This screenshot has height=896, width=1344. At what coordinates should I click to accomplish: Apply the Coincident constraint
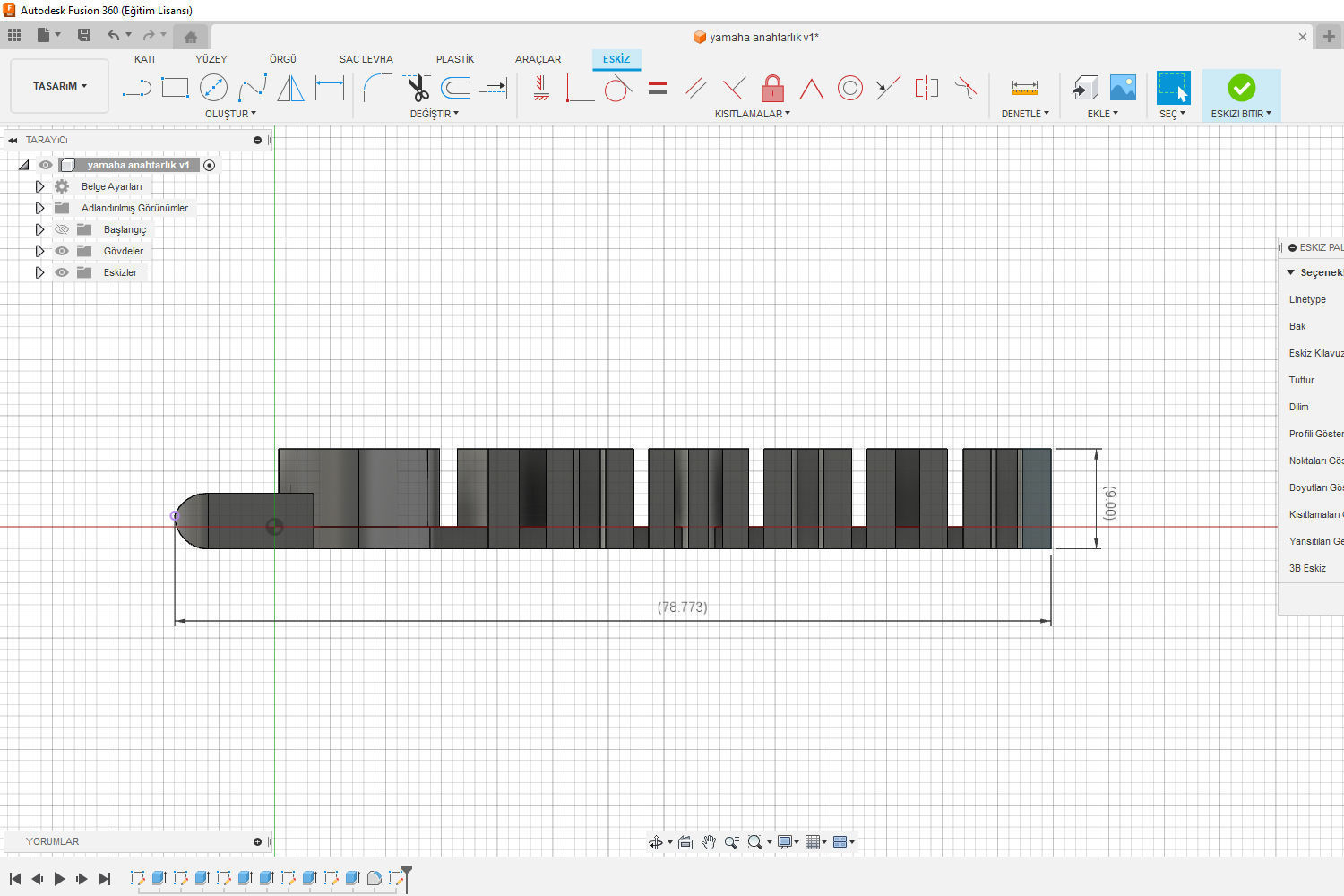580,88
